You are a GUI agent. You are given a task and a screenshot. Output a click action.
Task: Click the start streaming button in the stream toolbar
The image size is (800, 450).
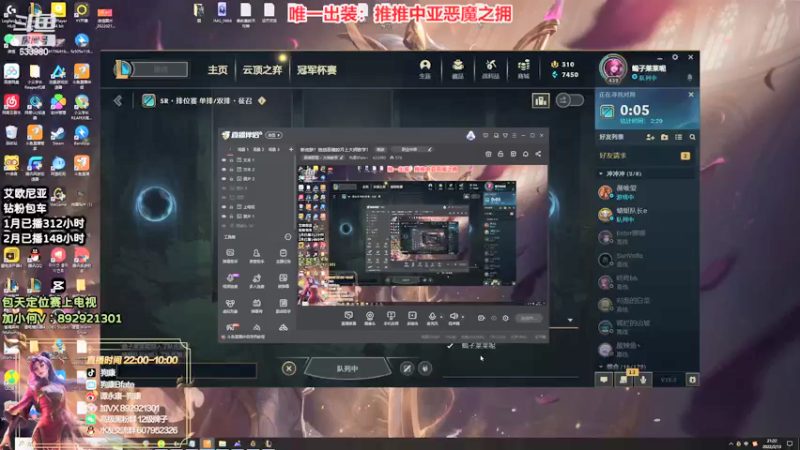pos(528,318)
